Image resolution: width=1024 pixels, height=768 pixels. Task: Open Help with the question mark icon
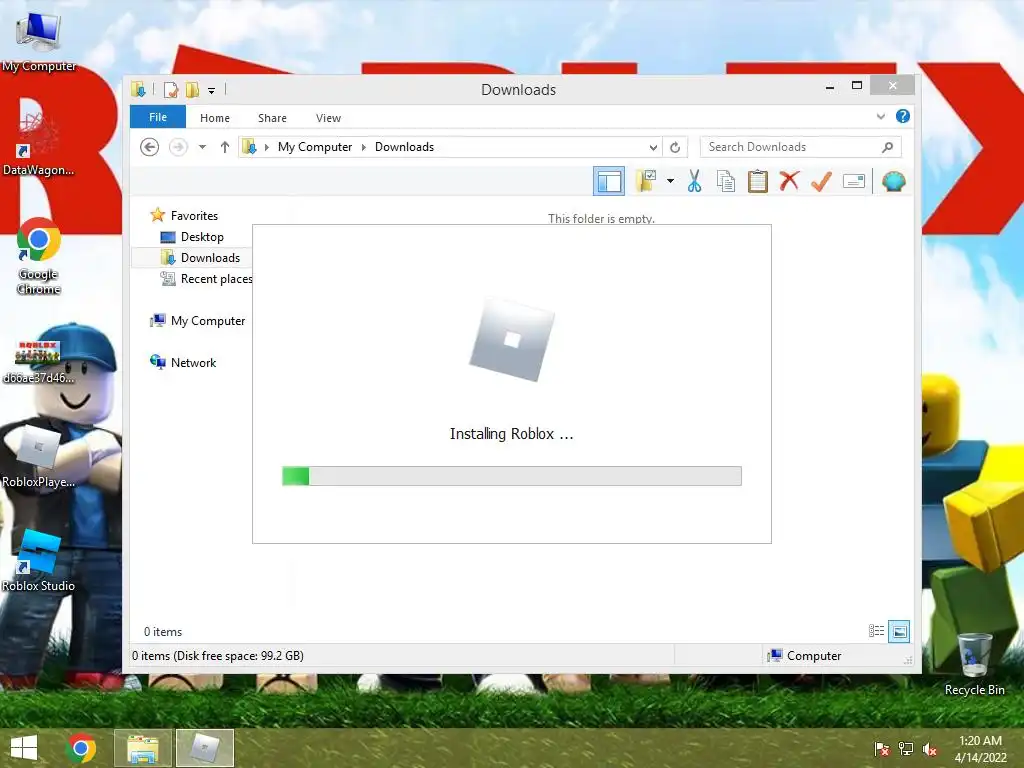(x=903, y=116)
